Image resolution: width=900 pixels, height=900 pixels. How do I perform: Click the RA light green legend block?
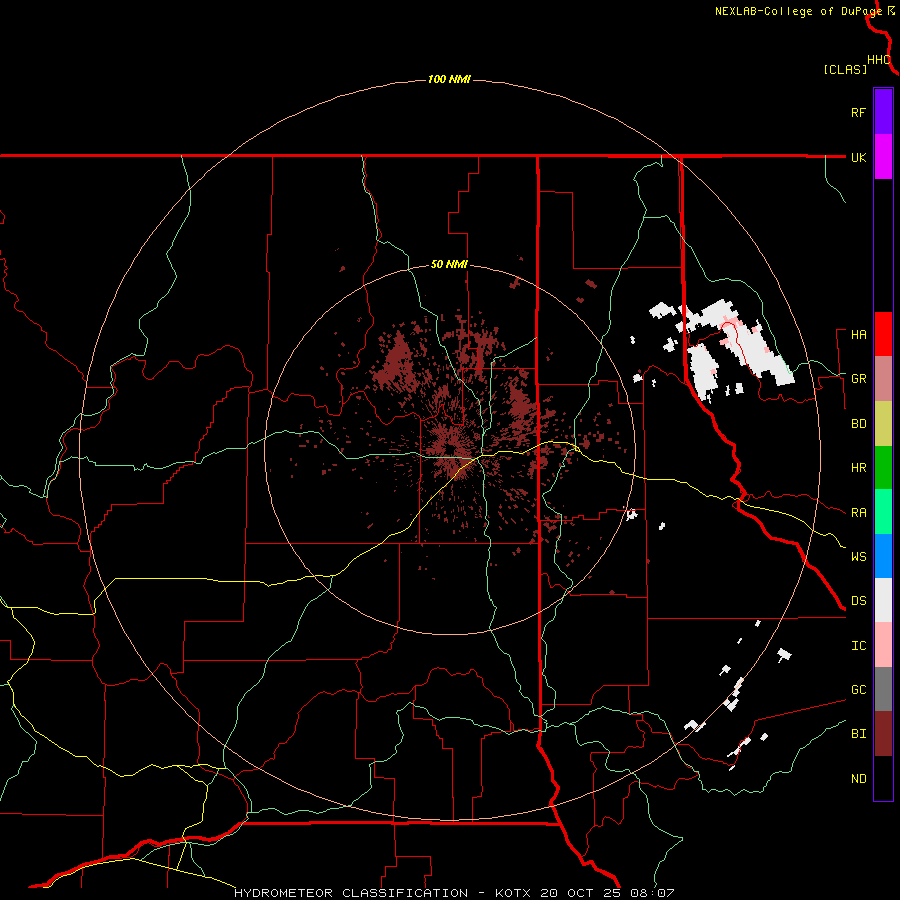point(883,512)
